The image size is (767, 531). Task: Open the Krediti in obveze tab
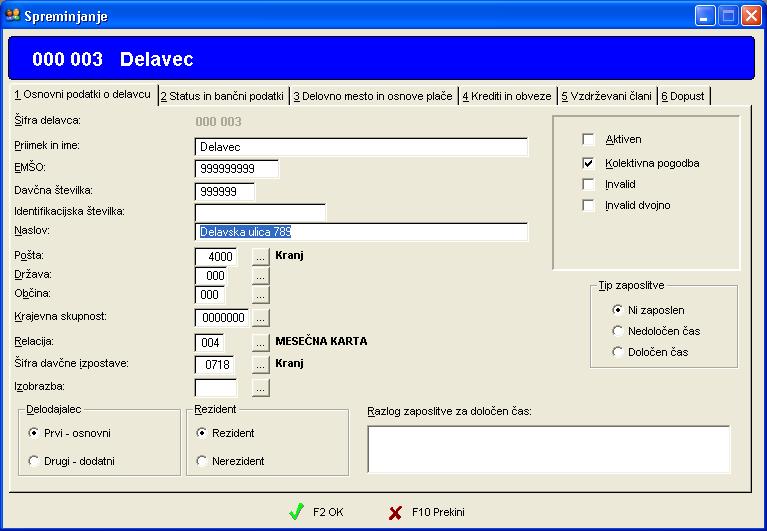tap(506, 96)
